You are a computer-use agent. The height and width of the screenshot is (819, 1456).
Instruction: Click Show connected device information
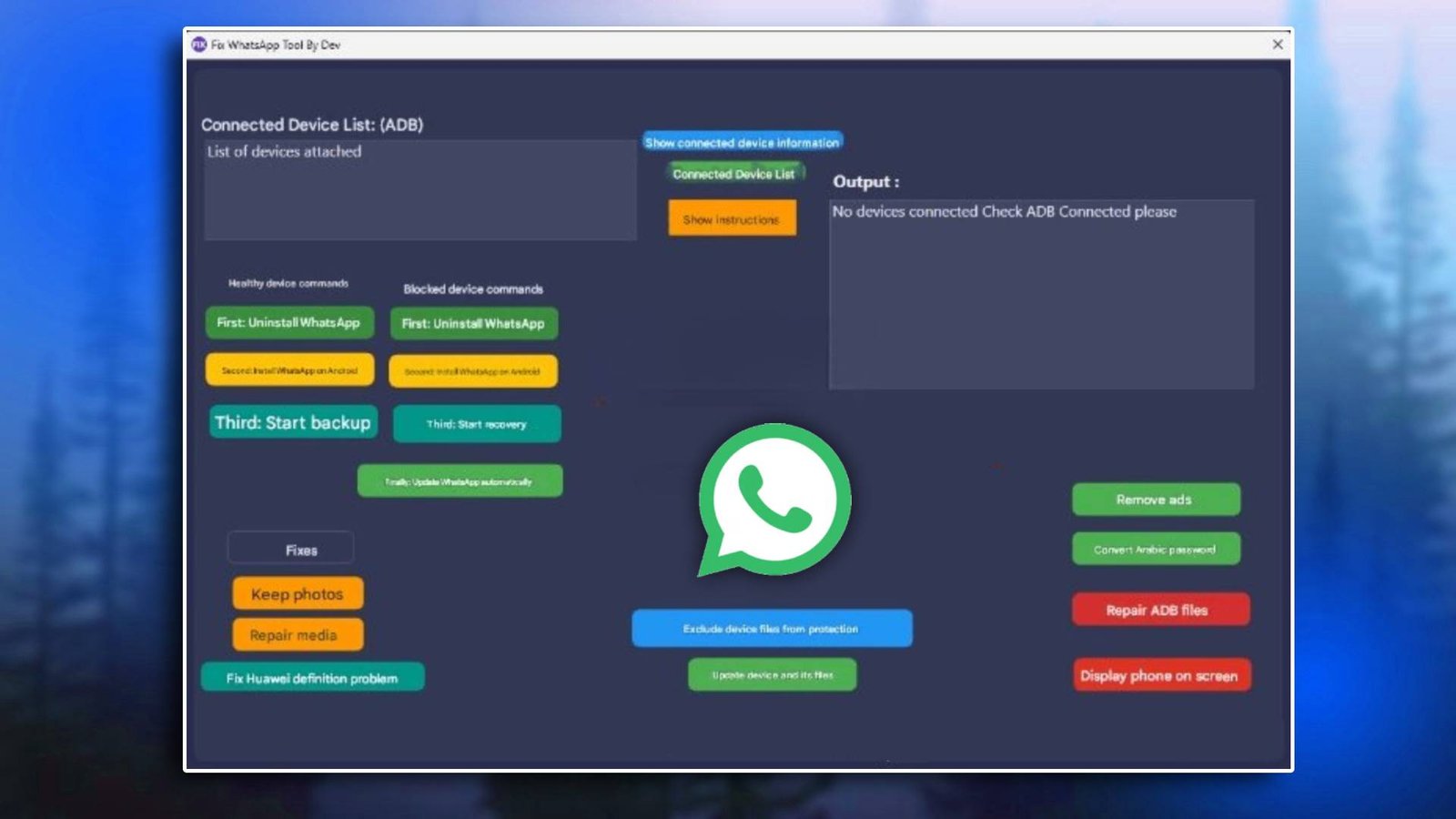click(x=743, y=143)
